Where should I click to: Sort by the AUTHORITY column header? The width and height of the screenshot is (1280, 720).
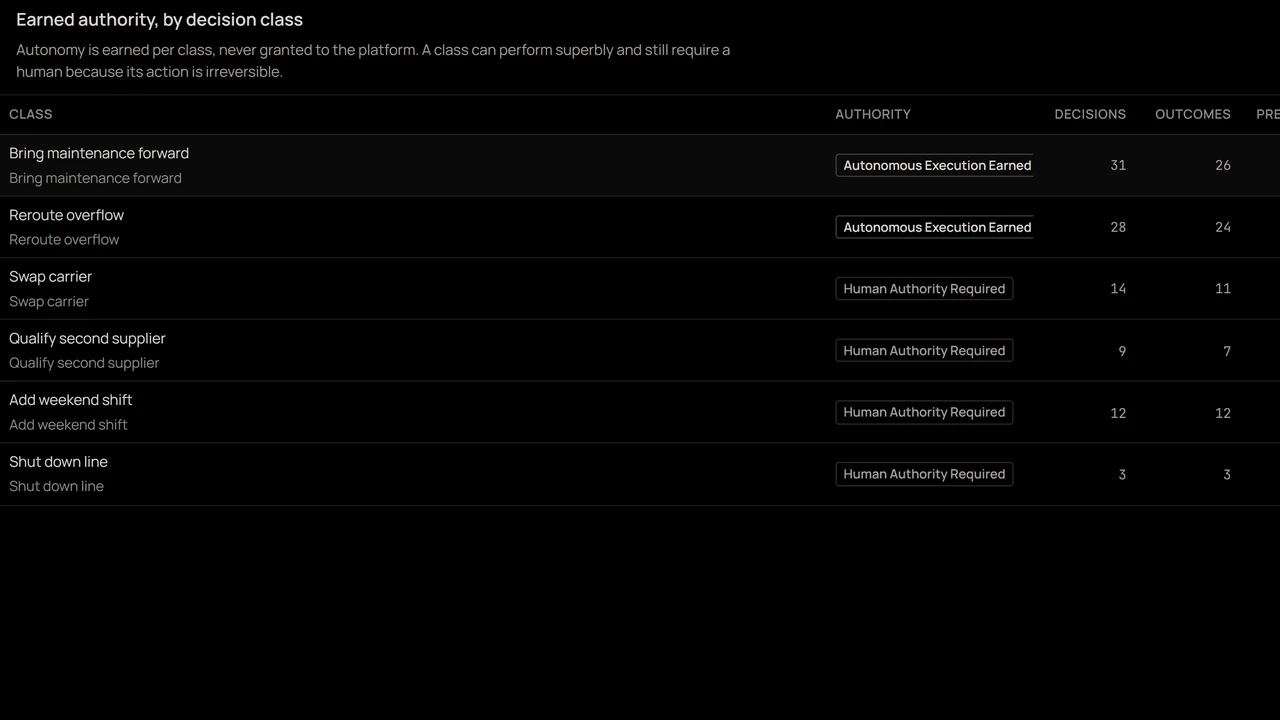873,114
